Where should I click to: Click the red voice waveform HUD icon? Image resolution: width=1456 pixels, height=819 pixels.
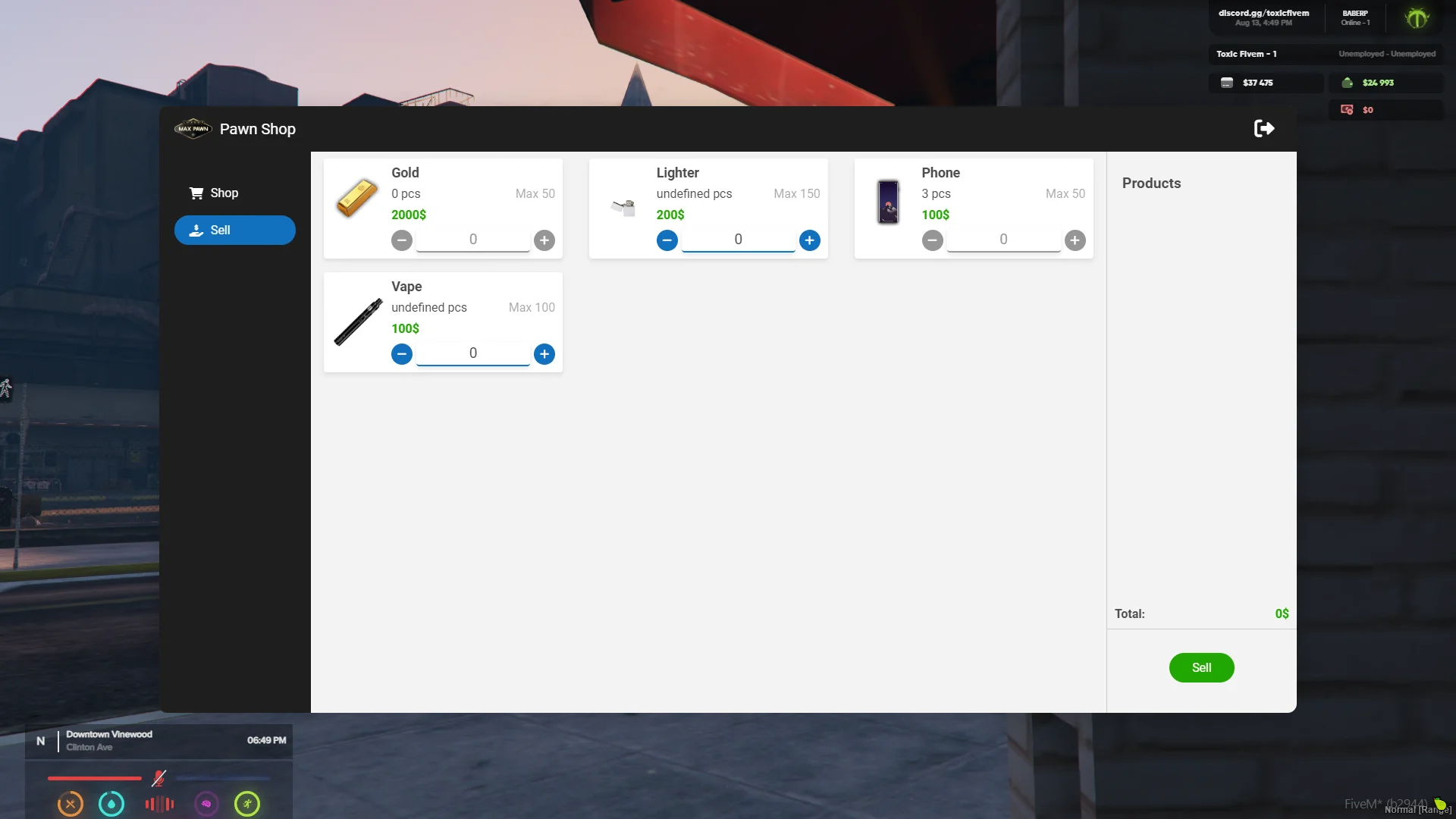(x=159, y=804)
